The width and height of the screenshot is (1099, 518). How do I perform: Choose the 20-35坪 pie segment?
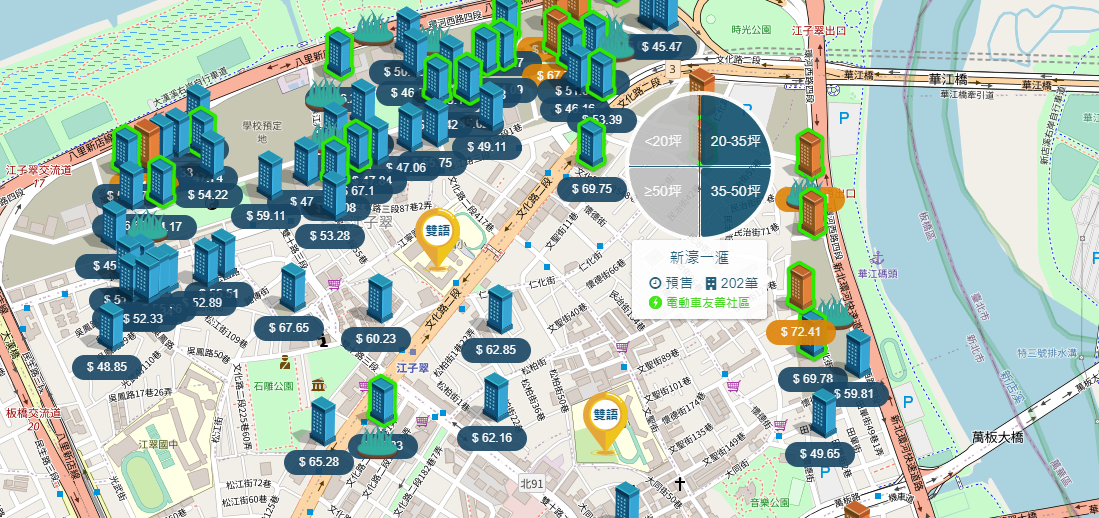[735, 132]
